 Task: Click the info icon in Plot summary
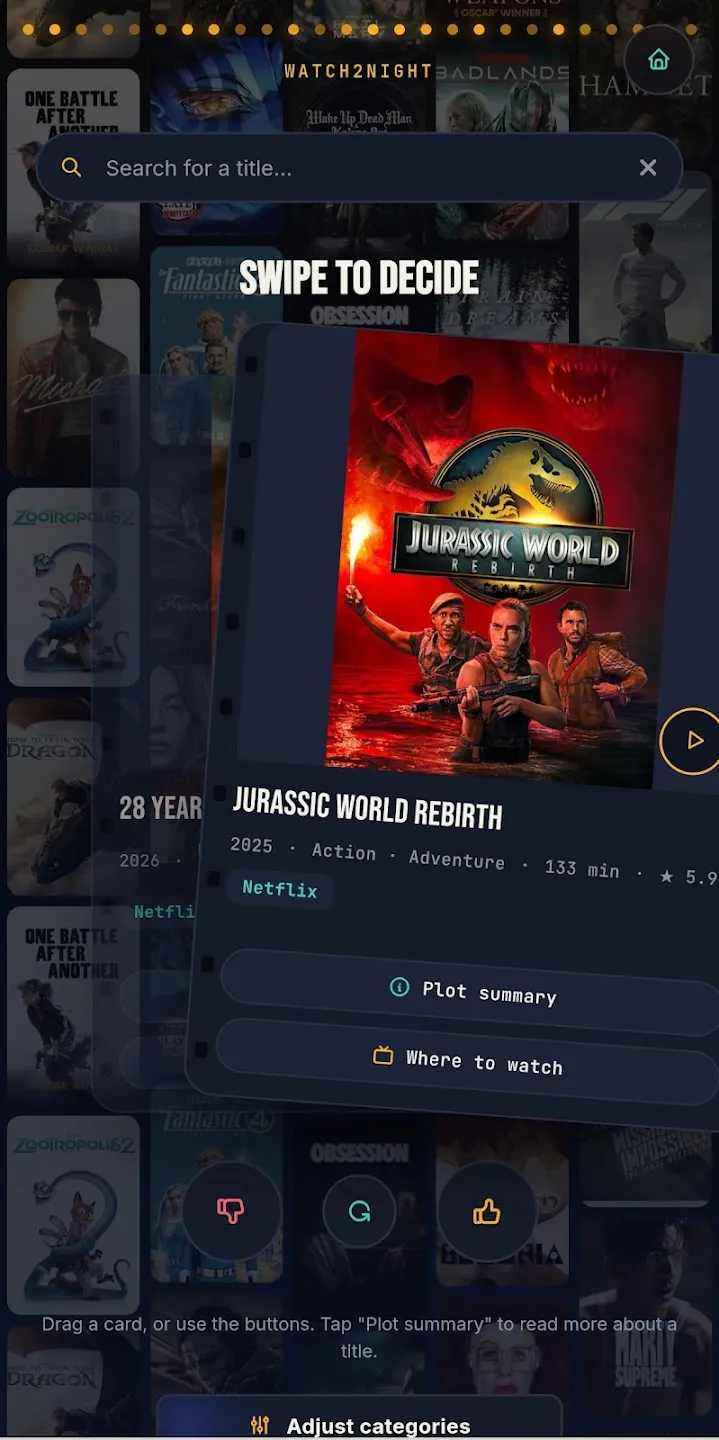pyautogui.click(x=399, y=987)
